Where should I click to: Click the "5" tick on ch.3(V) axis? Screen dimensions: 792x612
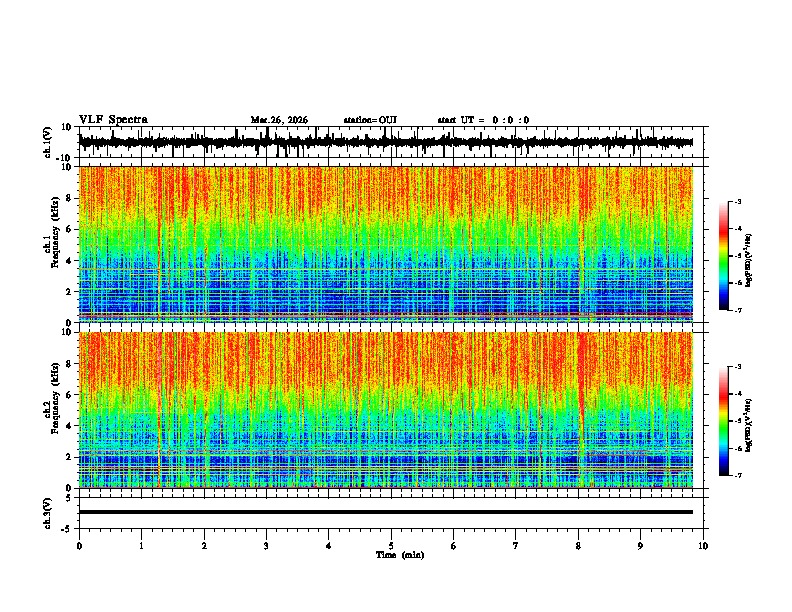click(70, 498)
